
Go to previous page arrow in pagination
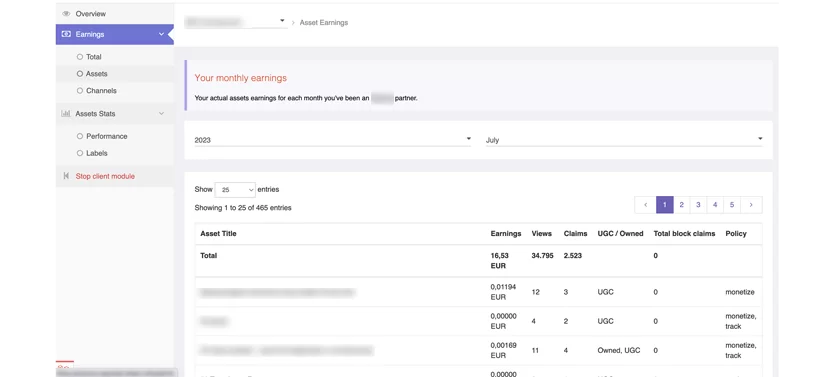645,205
